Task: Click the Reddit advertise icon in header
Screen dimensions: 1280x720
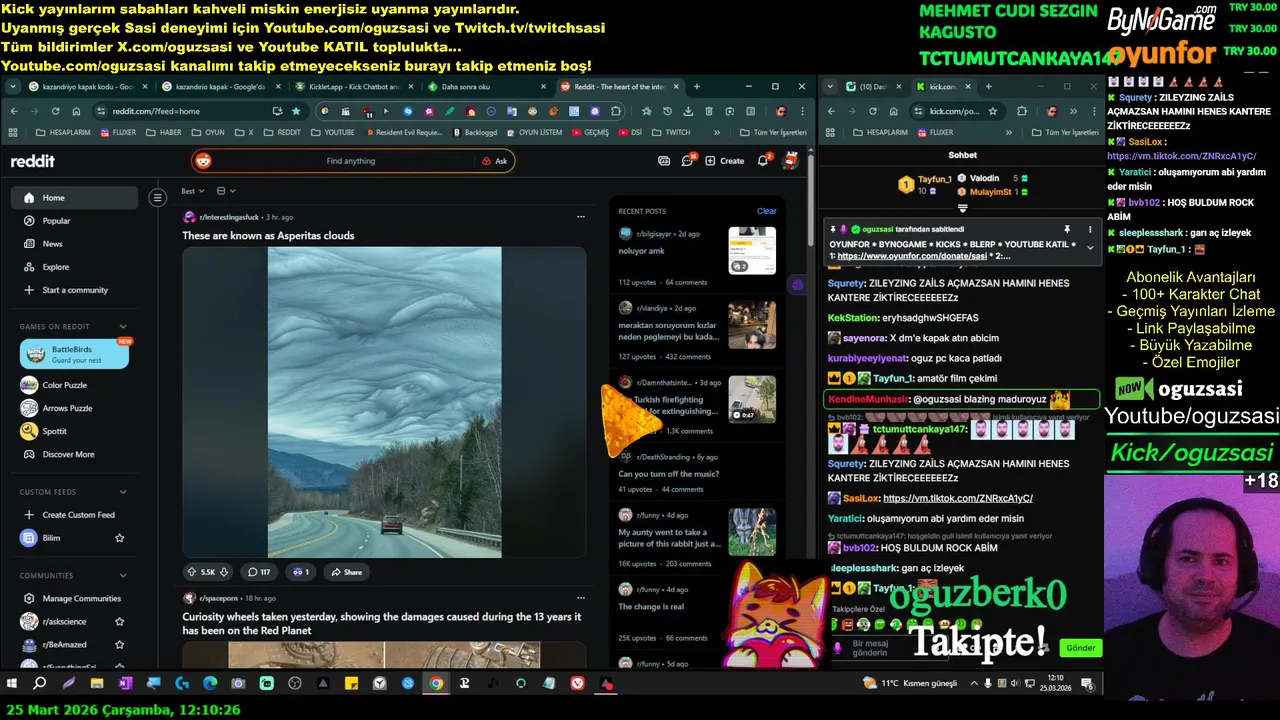Action: pyautogui.click(x=664, y=160)
